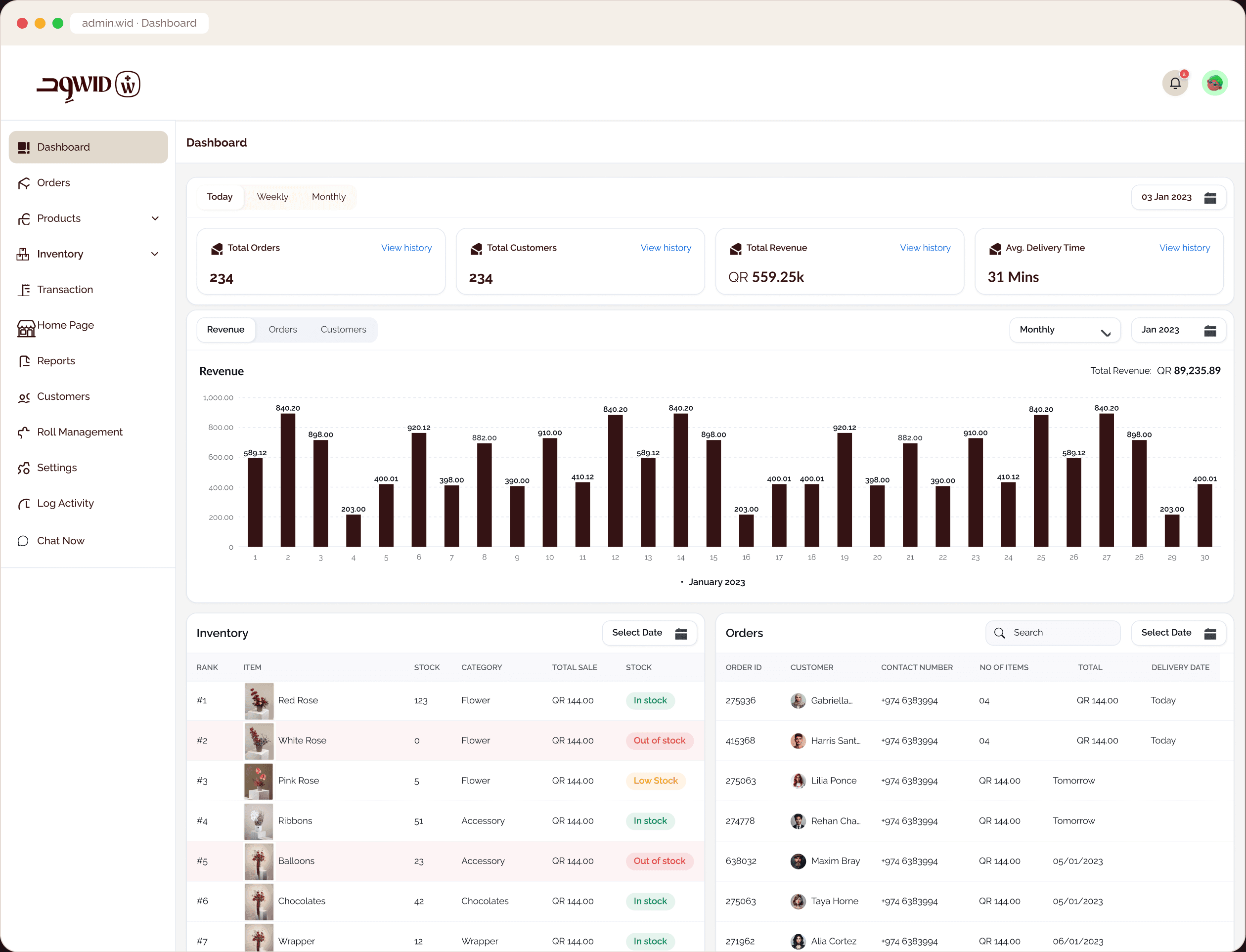
Task: Switch chart to Orders tab
Action: [282, 329]
